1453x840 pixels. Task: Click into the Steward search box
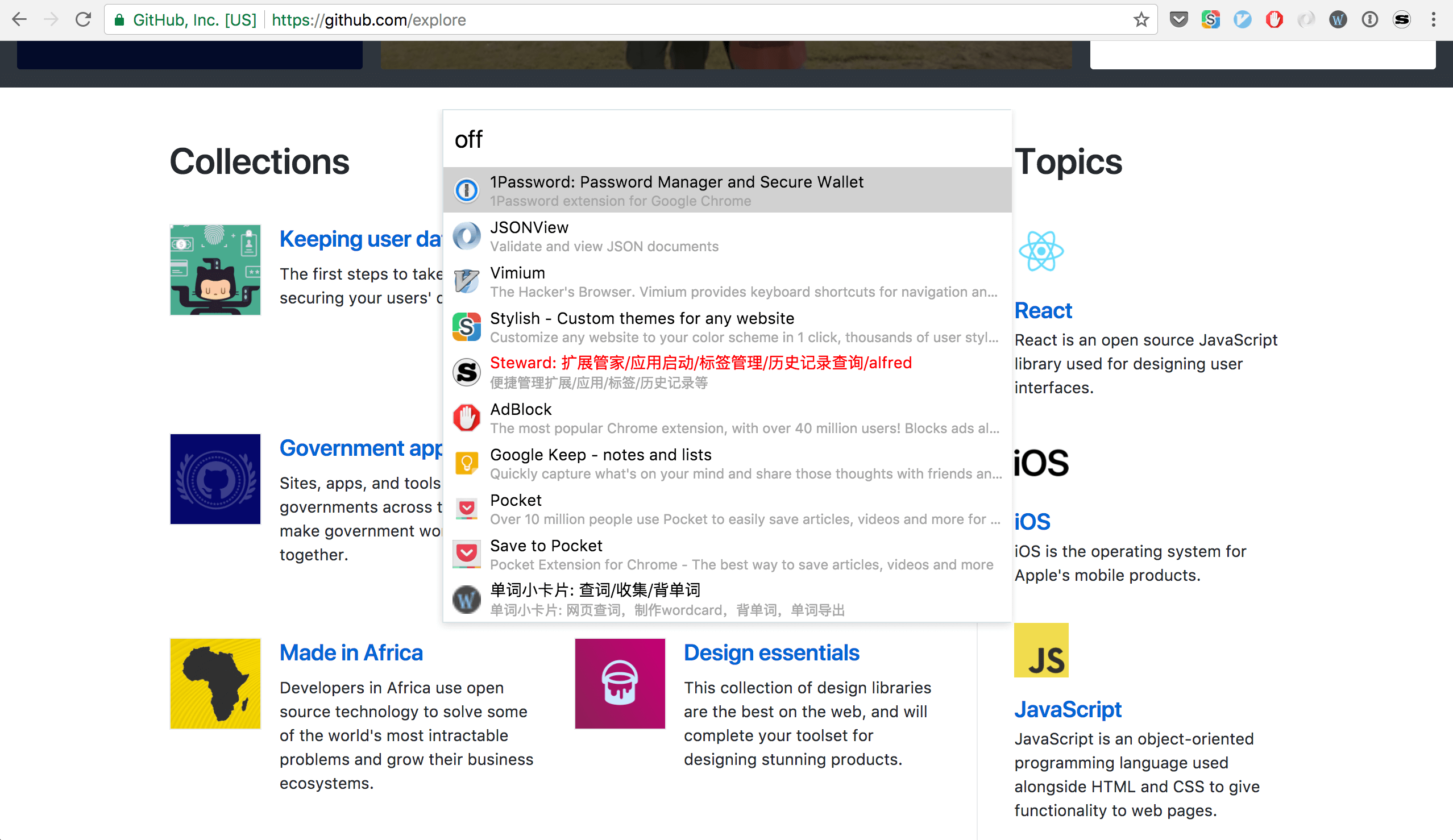[x=726, y=139]
